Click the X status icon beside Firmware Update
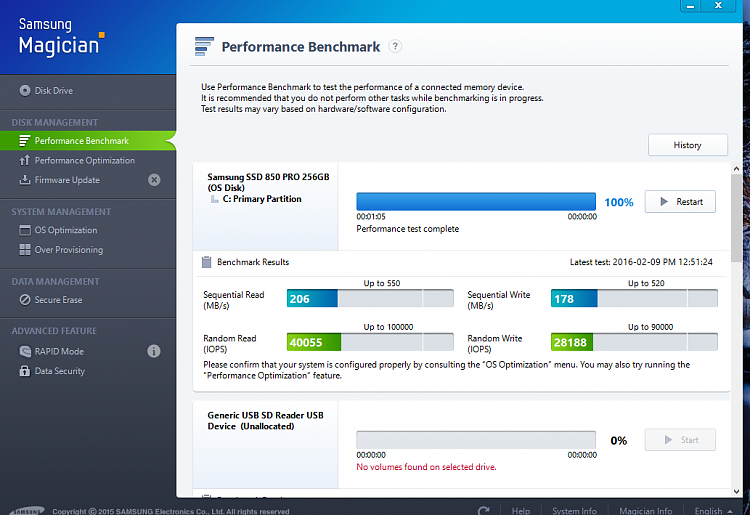750x515 pixels. click(154, 180)
